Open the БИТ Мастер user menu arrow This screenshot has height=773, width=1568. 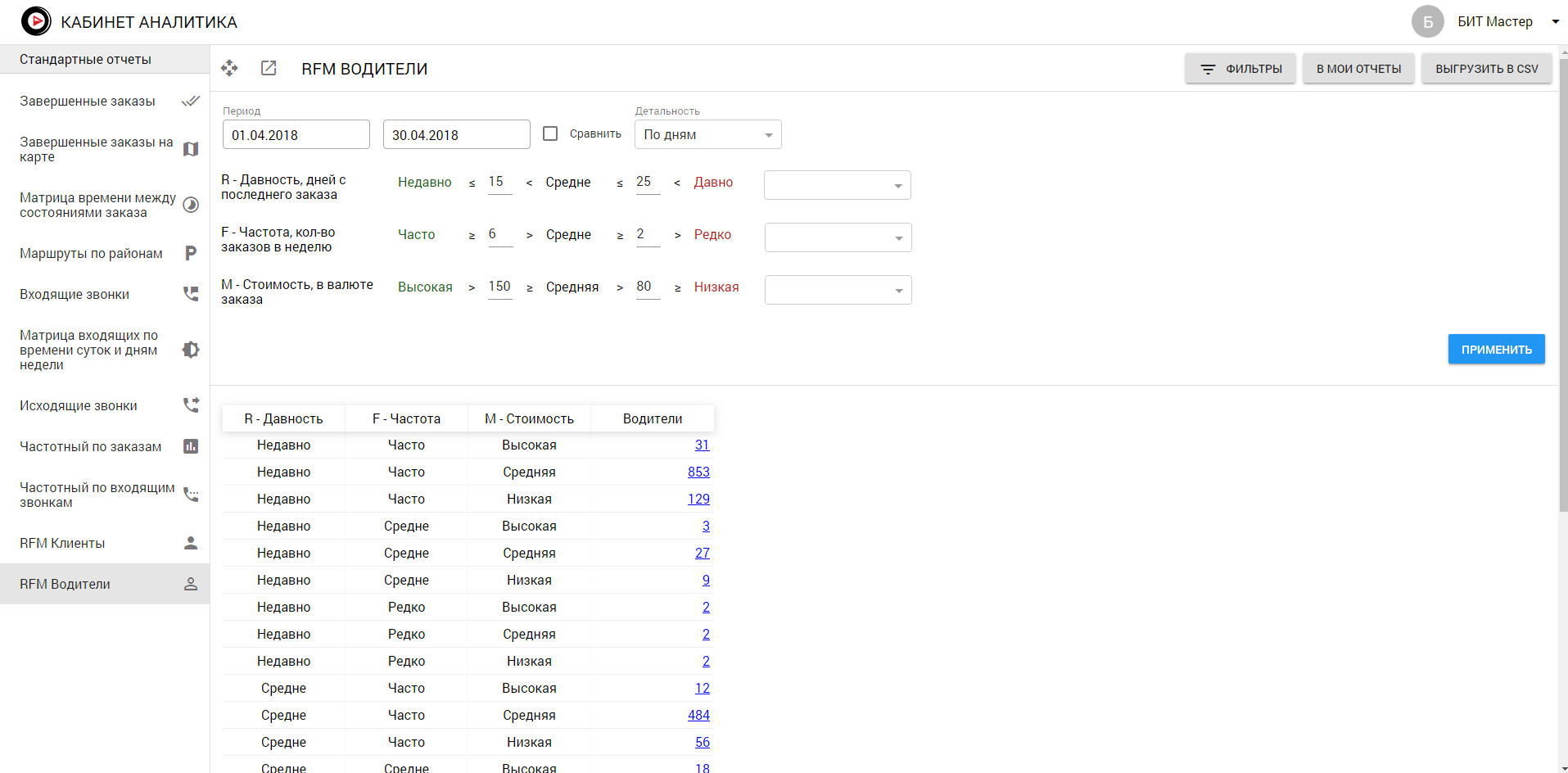pos(1555,22)
